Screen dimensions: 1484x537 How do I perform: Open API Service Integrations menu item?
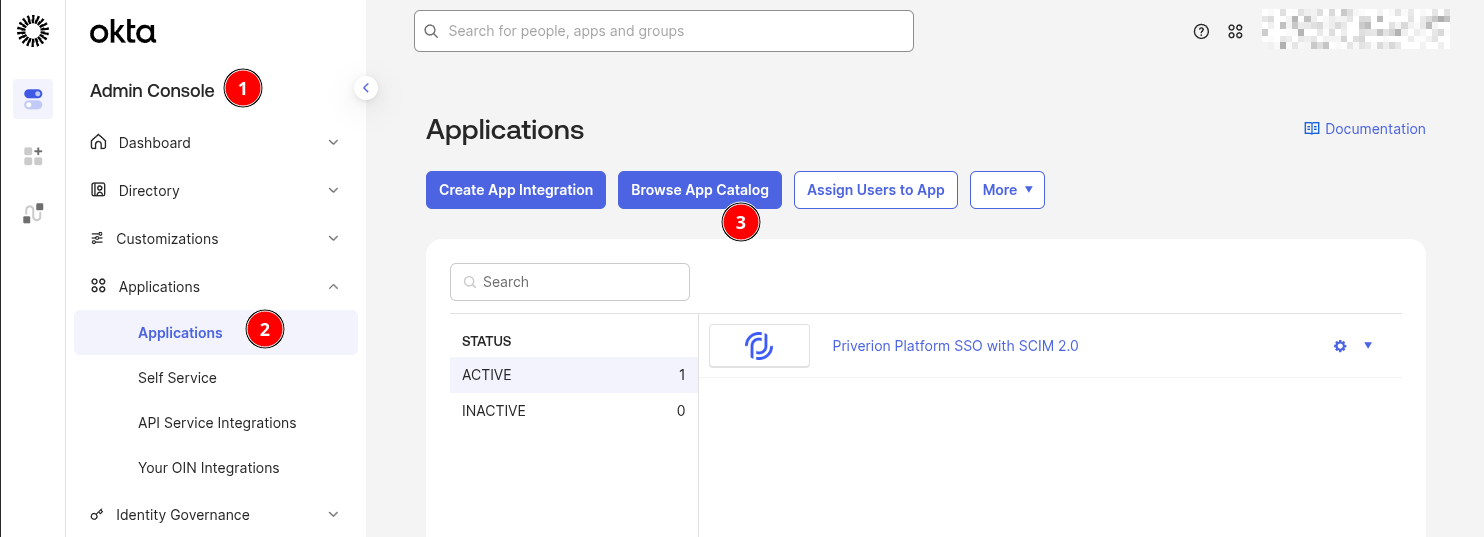(217, 423)
